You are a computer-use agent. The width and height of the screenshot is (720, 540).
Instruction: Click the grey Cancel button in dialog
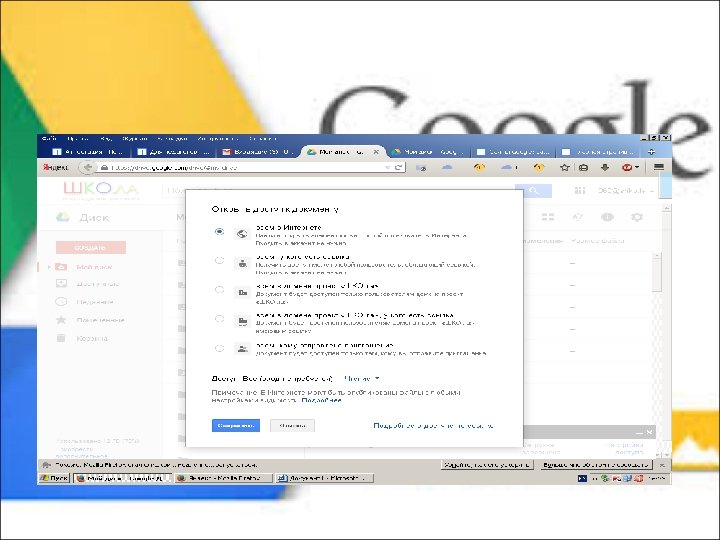tap(292, 426)
